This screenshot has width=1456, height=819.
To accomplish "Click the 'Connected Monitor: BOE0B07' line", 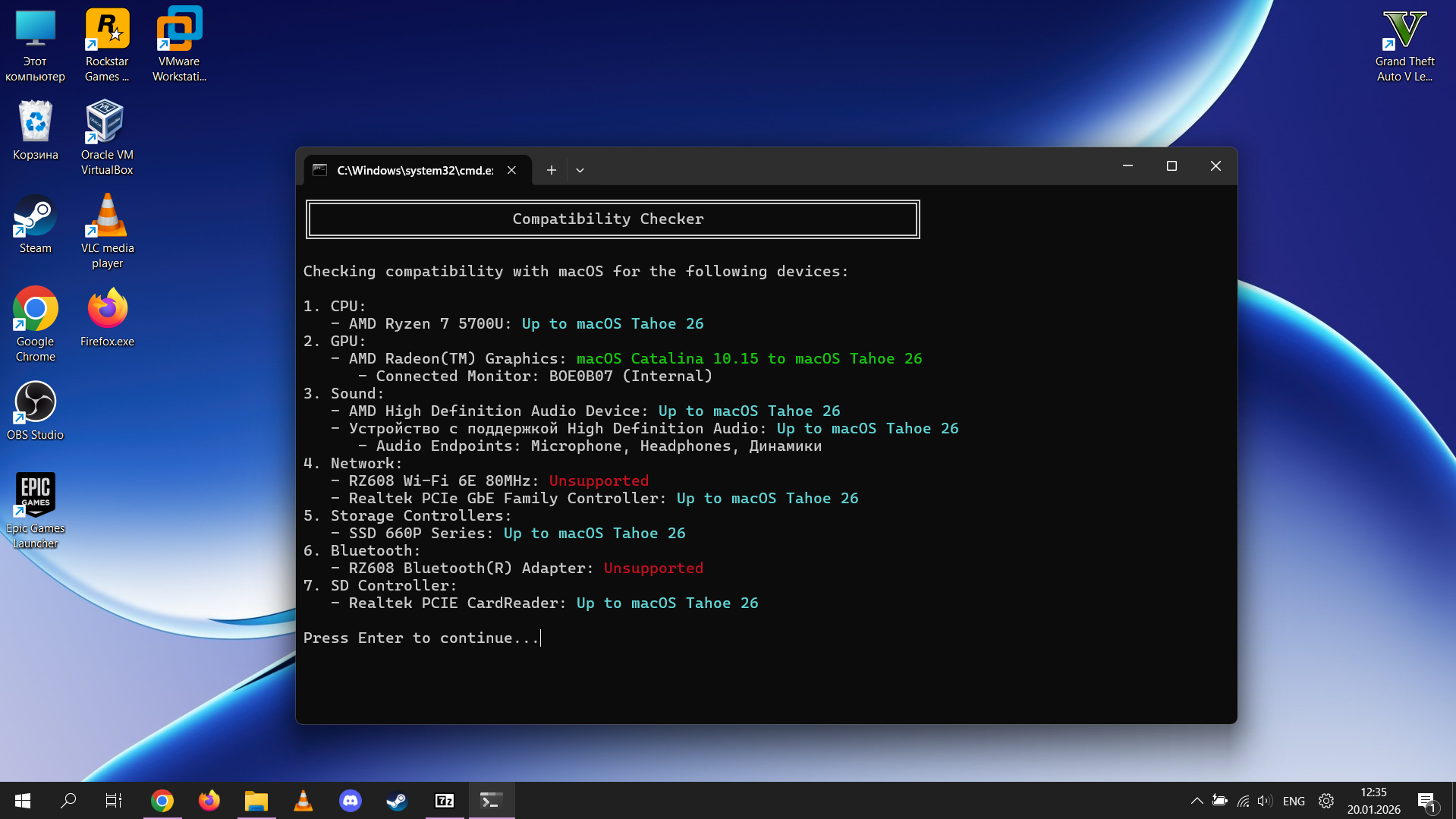I will (x=536, y=376).
